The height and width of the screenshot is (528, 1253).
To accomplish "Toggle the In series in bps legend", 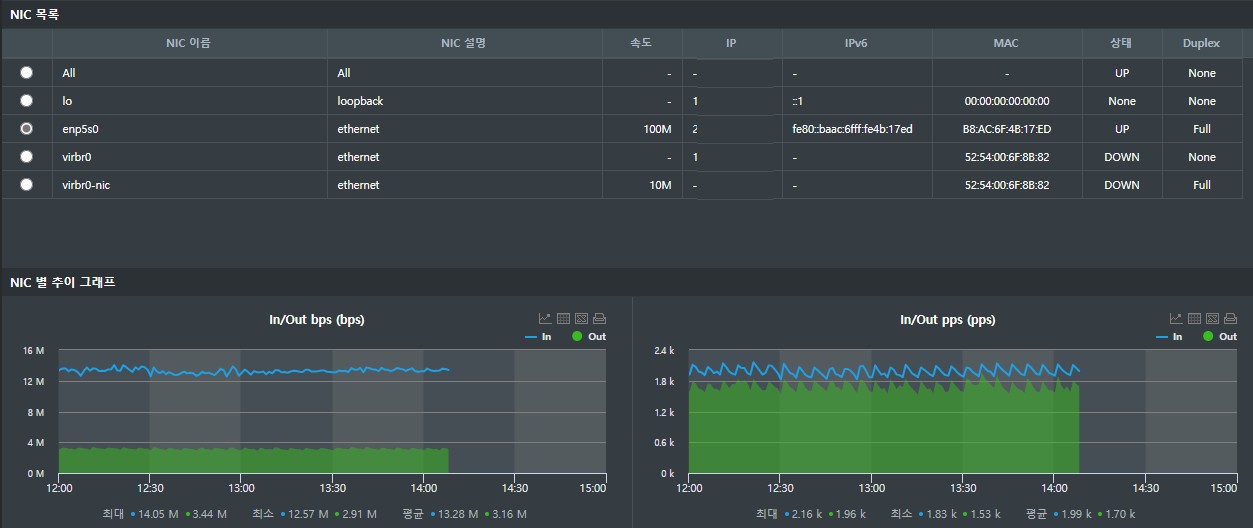I will tap(538, 337).
